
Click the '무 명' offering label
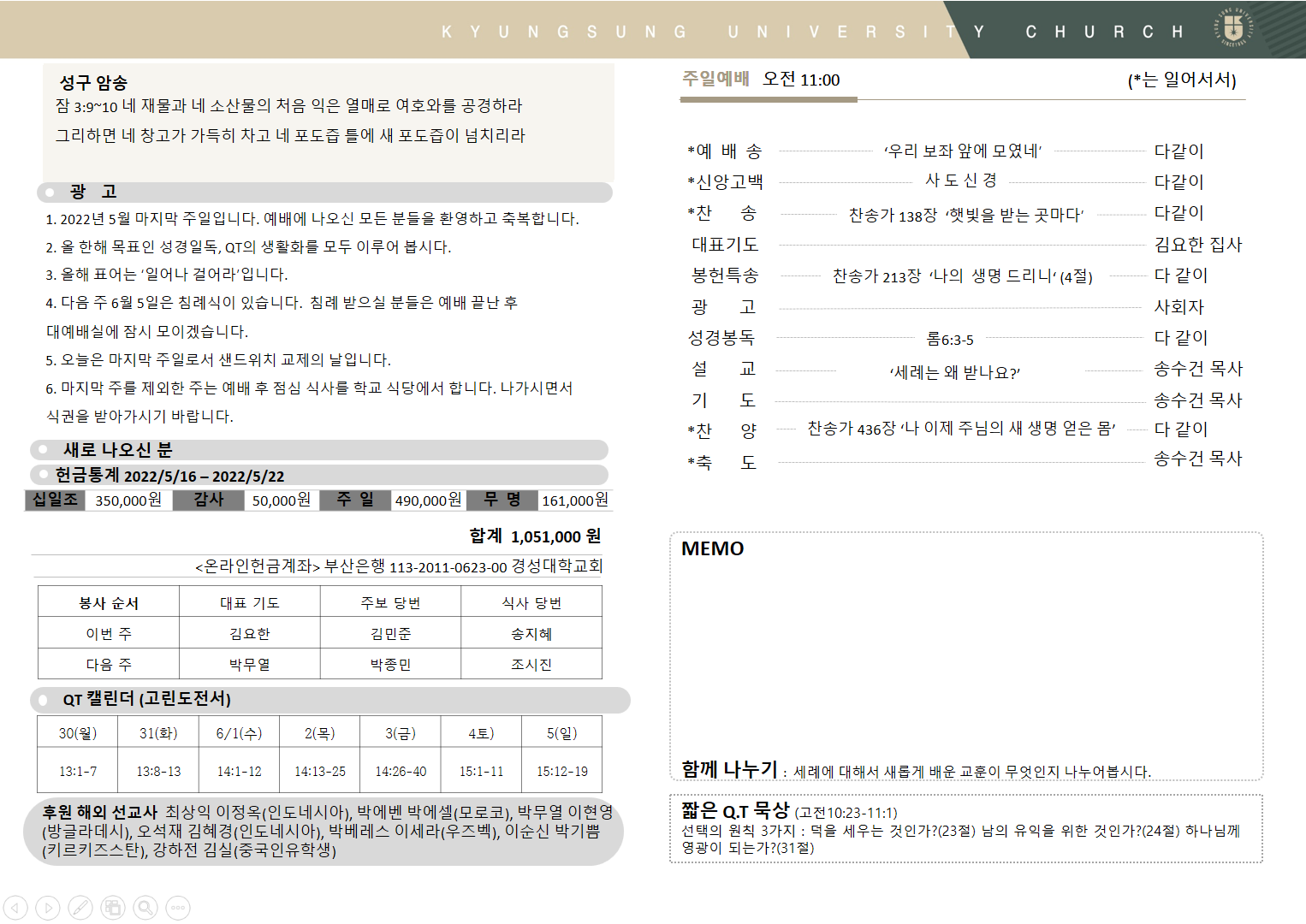(502, 500)
